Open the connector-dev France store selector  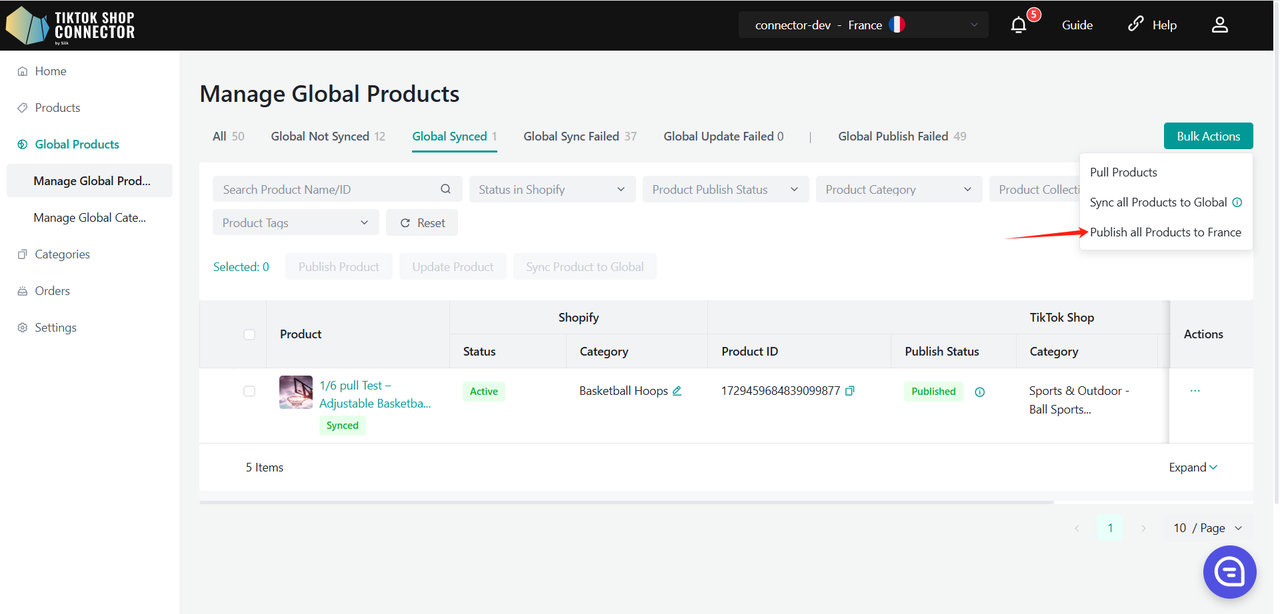[863, 25]
